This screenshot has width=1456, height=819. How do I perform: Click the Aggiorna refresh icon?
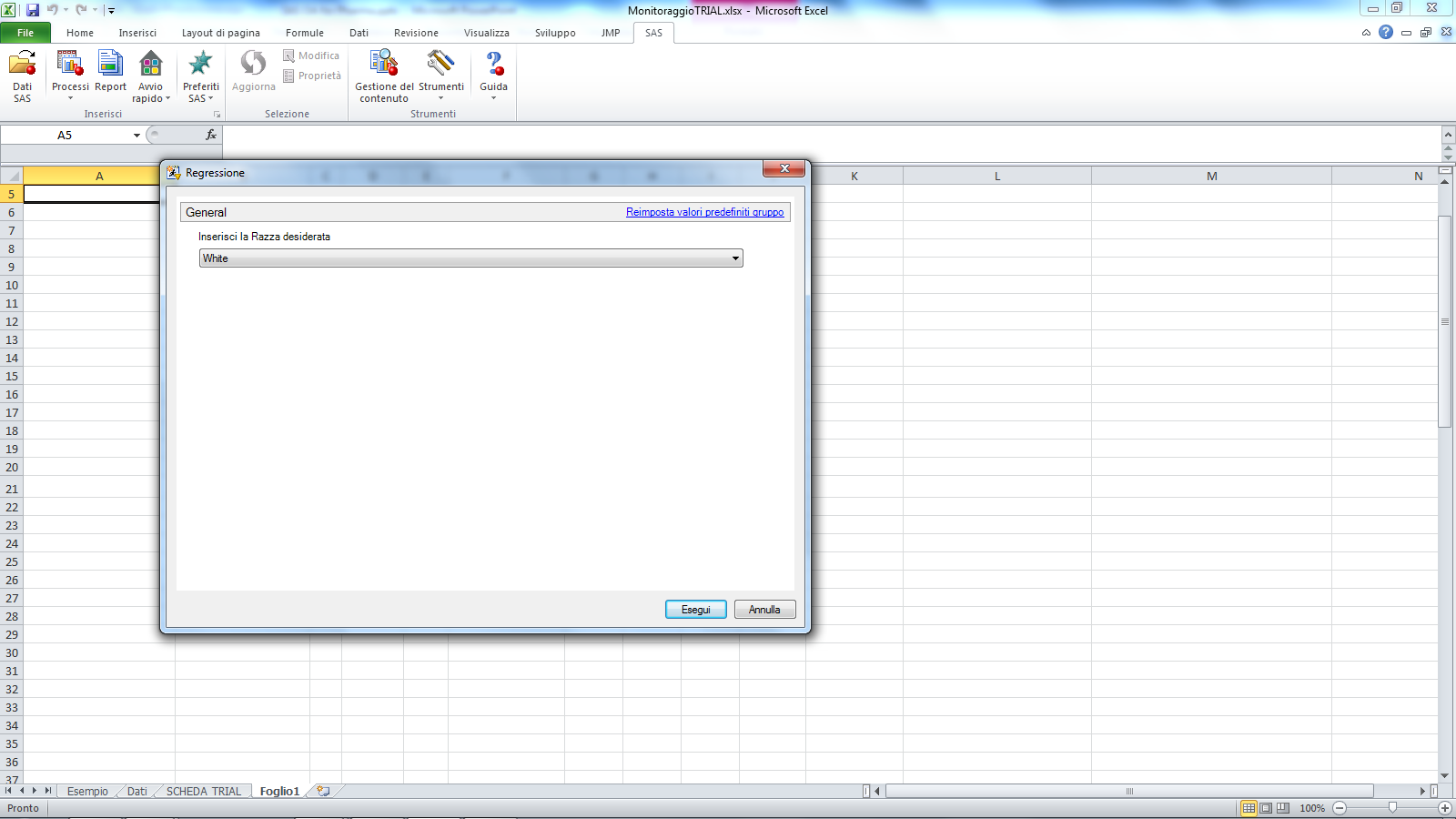click(253, 72)
